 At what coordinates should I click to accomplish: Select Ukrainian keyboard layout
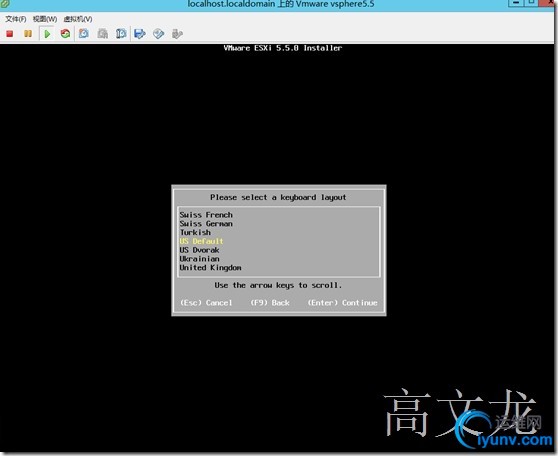199,259
